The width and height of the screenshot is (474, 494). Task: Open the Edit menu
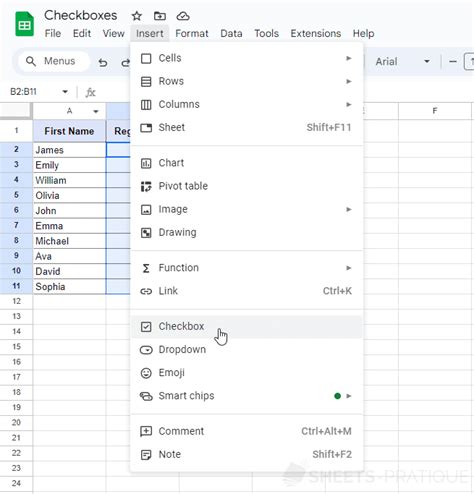pos(82,33)
